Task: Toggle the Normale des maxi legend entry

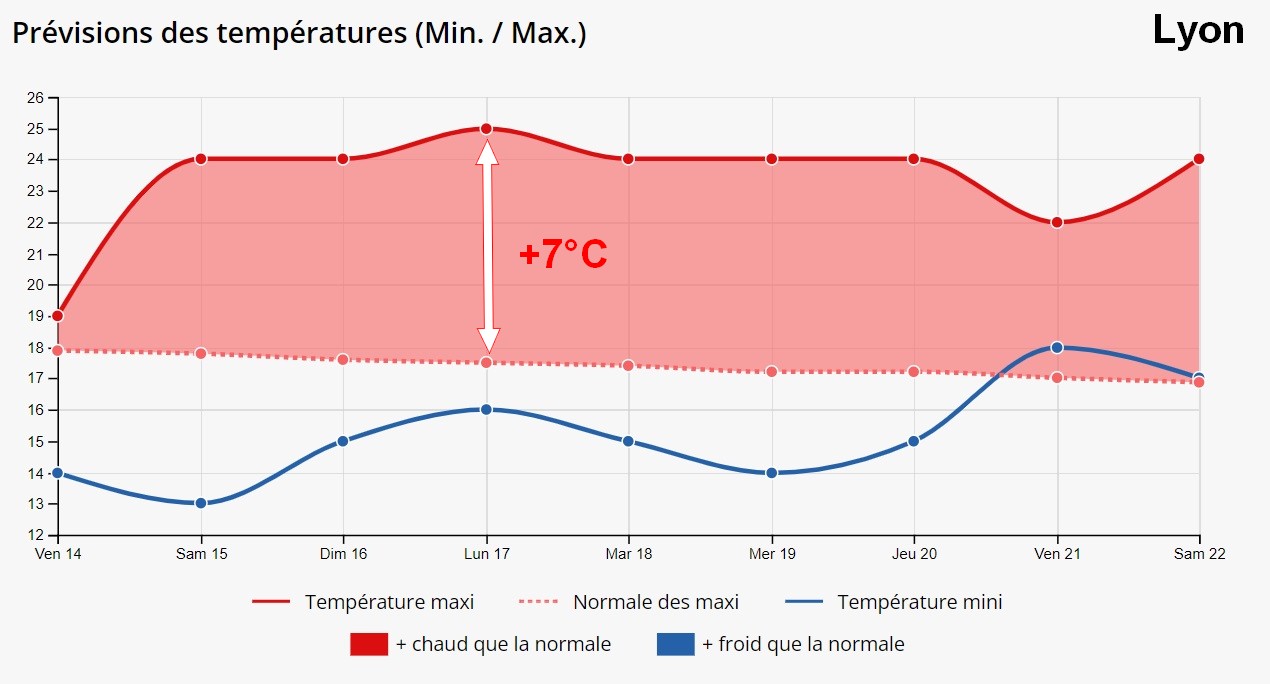Action: pos(629,602)
